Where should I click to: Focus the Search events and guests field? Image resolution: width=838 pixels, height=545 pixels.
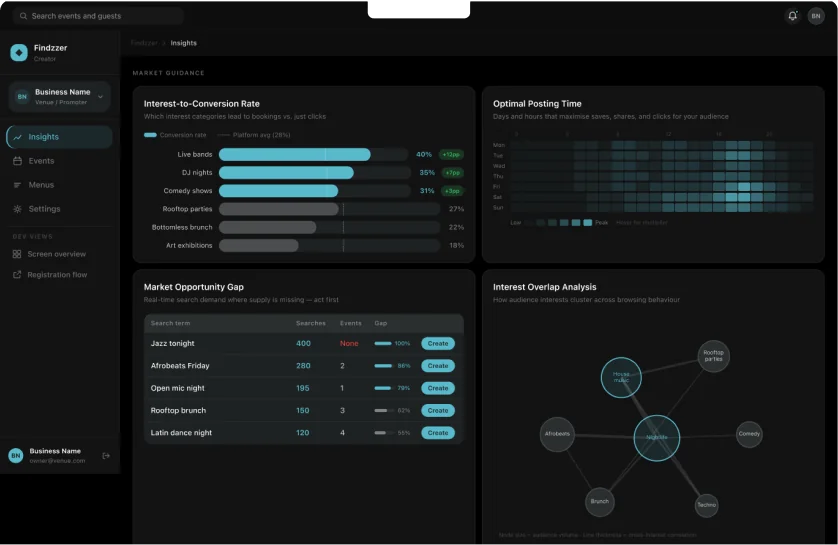point(98,16)
